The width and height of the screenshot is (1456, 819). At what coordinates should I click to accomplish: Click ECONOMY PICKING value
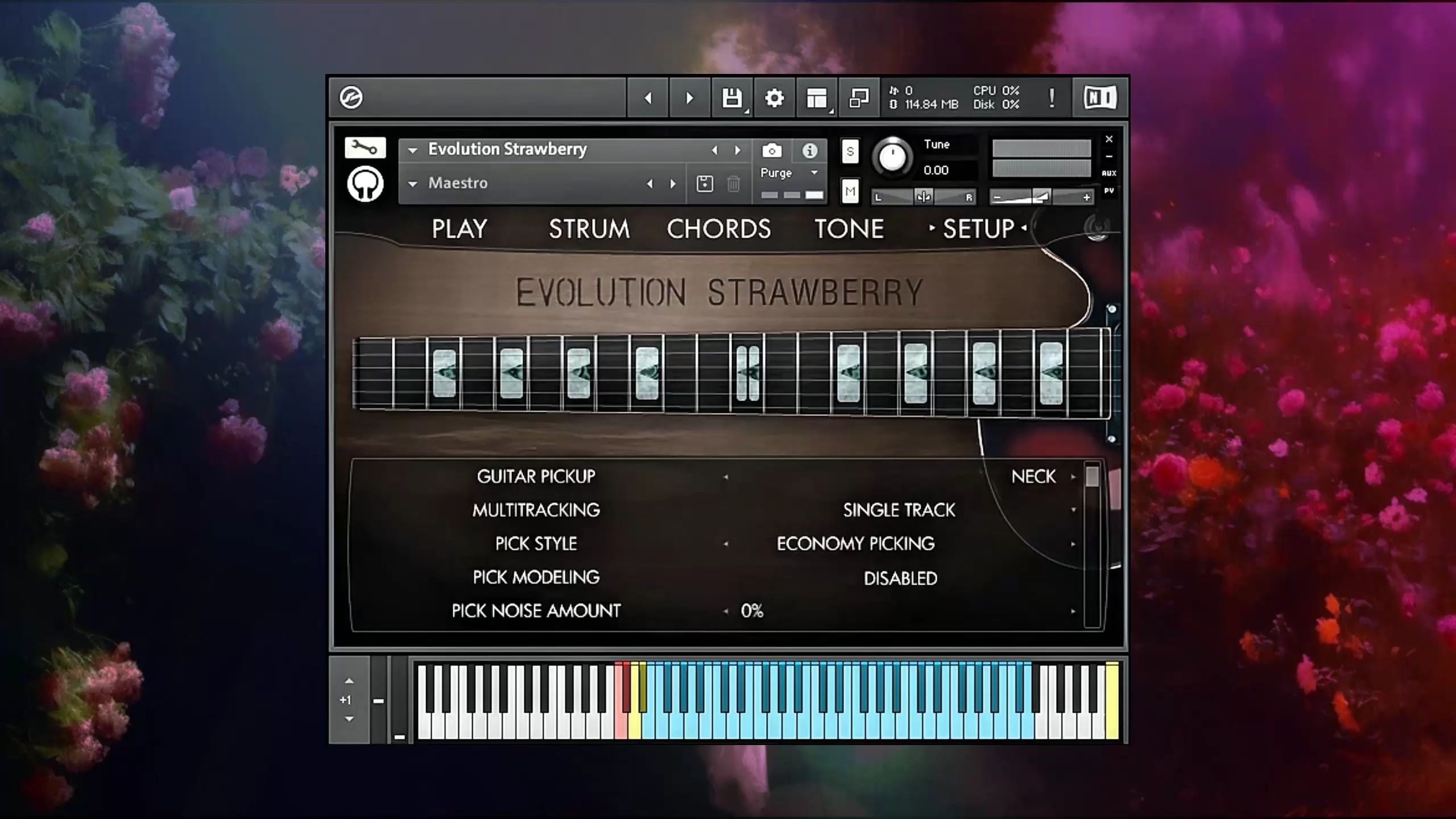pos(855,544)
